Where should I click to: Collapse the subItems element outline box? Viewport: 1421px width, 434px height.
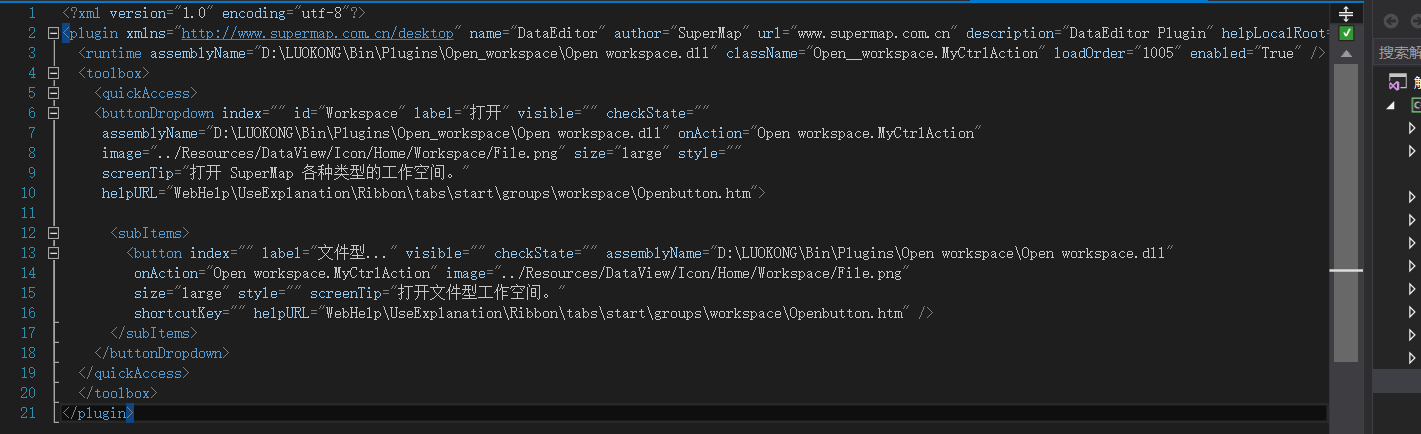point(53,233)
